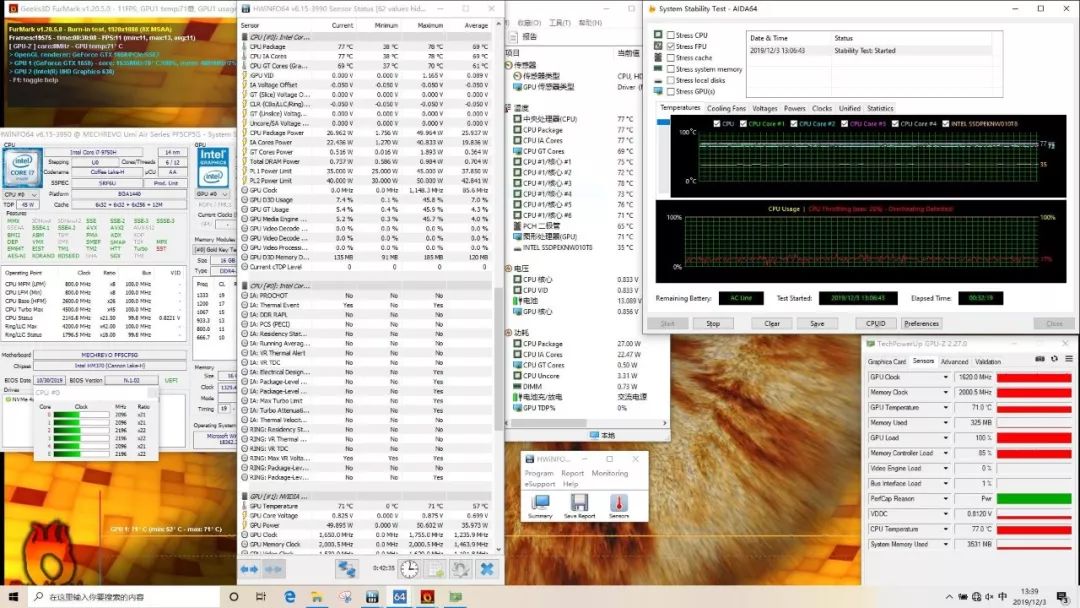1080x608 pixels.
Task: Enable Stress cache checkbox
Action: pyautogui.click(x=670, y=58)
